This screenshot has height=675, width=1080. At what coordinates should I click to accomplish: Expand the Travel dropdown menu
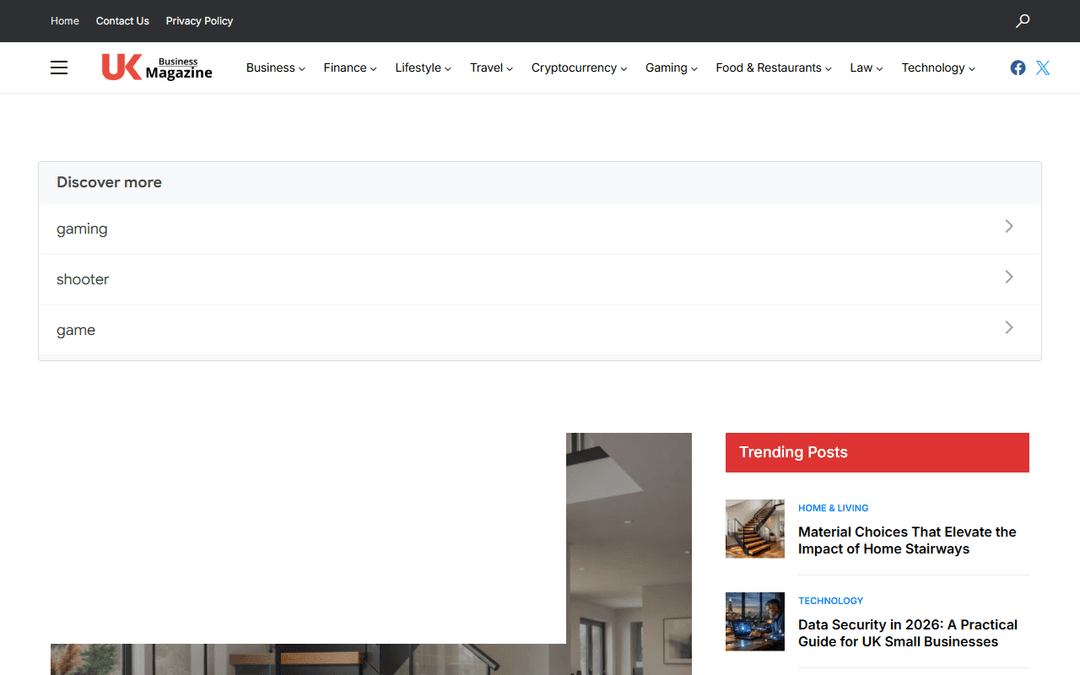pos(491,68)
